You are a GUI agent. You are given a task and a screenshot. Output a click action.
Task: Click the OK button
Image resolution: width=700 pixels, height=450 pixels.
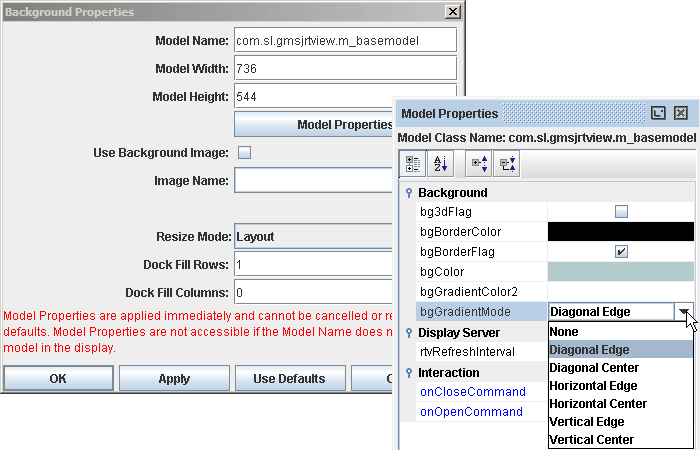(58, 379)
